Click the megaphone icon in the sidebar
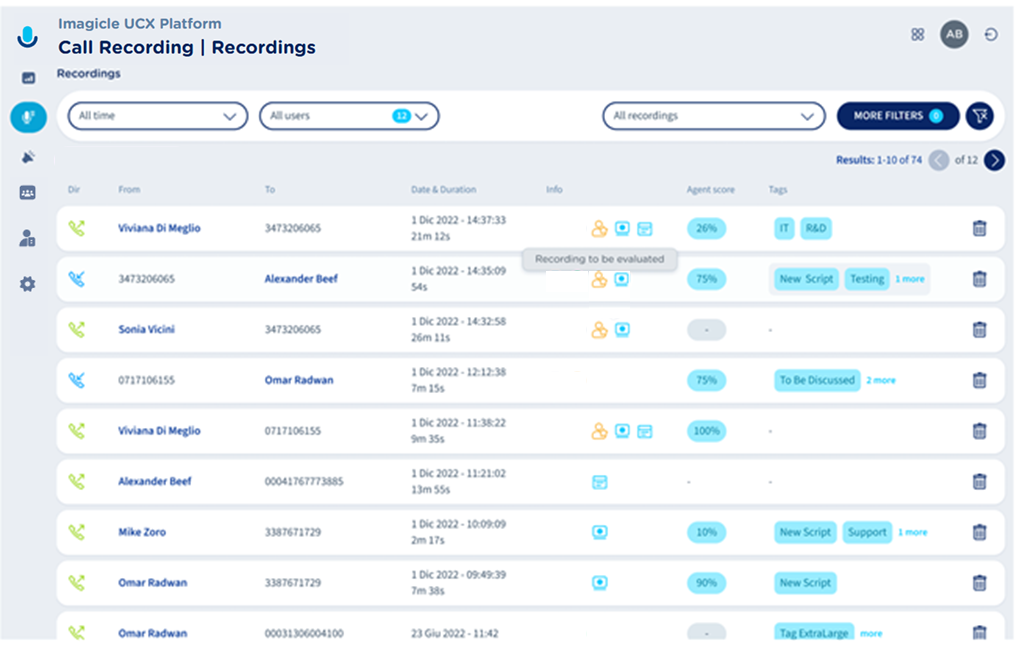This screenshot has width=1020, height=649. coord(28,157)
